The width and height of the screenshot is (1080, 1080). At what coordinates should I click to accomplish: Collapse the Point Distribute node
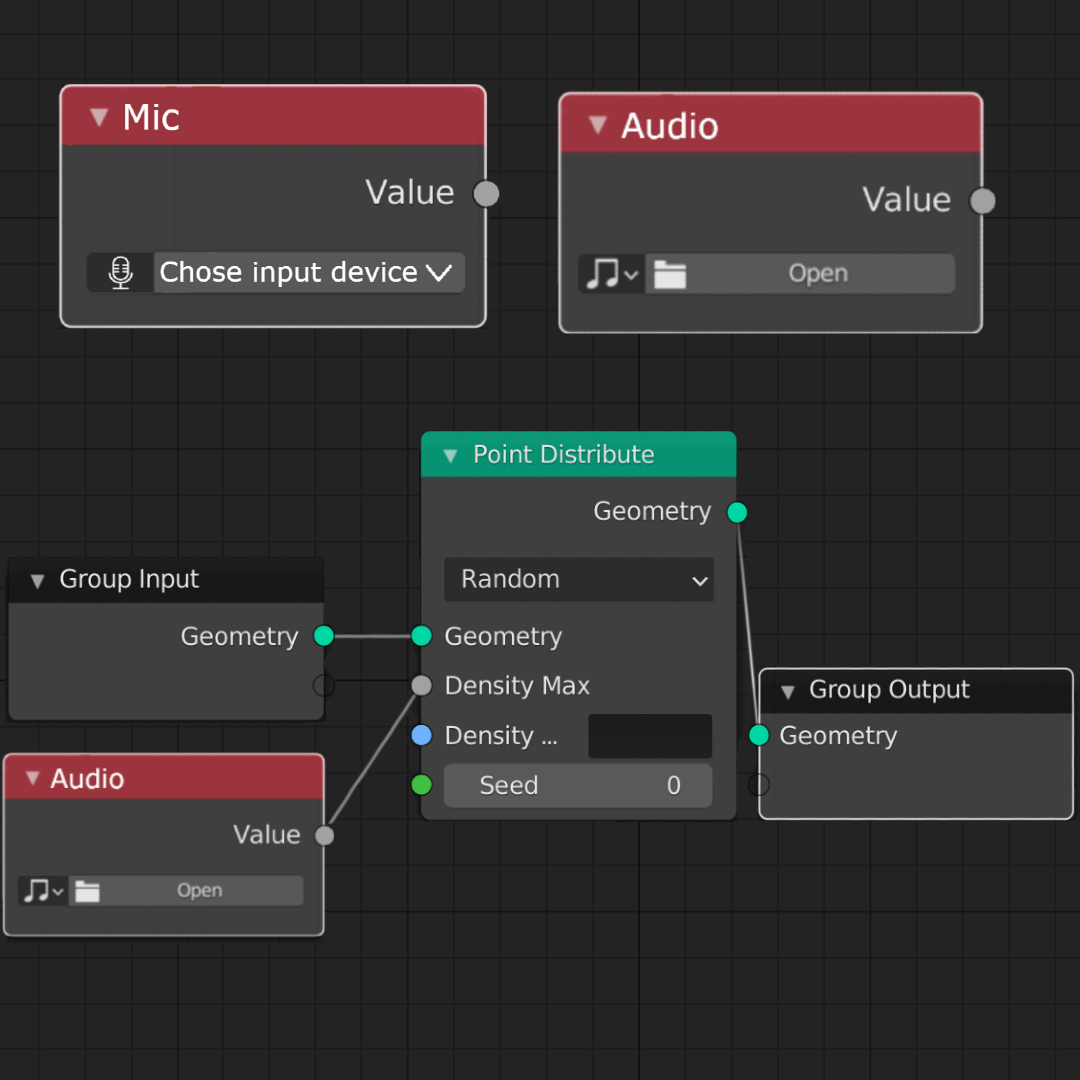pos(450,455)
